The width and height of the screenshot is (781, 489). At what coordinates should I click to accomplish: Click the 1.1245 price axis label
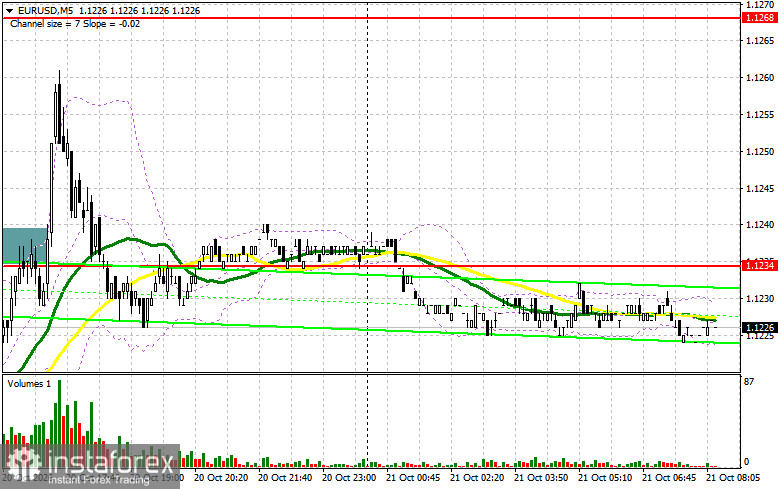[760, 188]
